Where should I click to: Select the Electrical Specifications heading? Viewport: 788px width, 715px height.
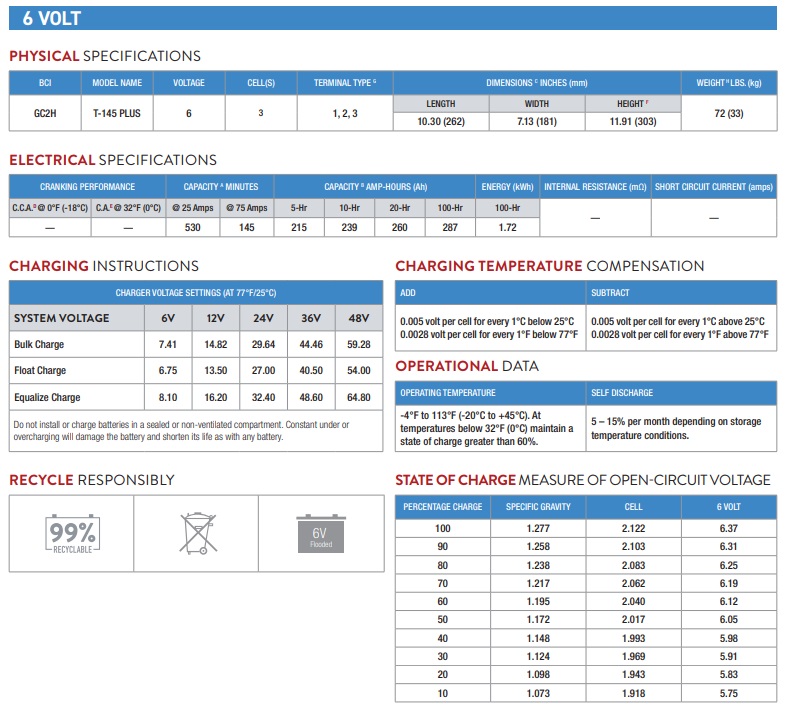(112, 160)
